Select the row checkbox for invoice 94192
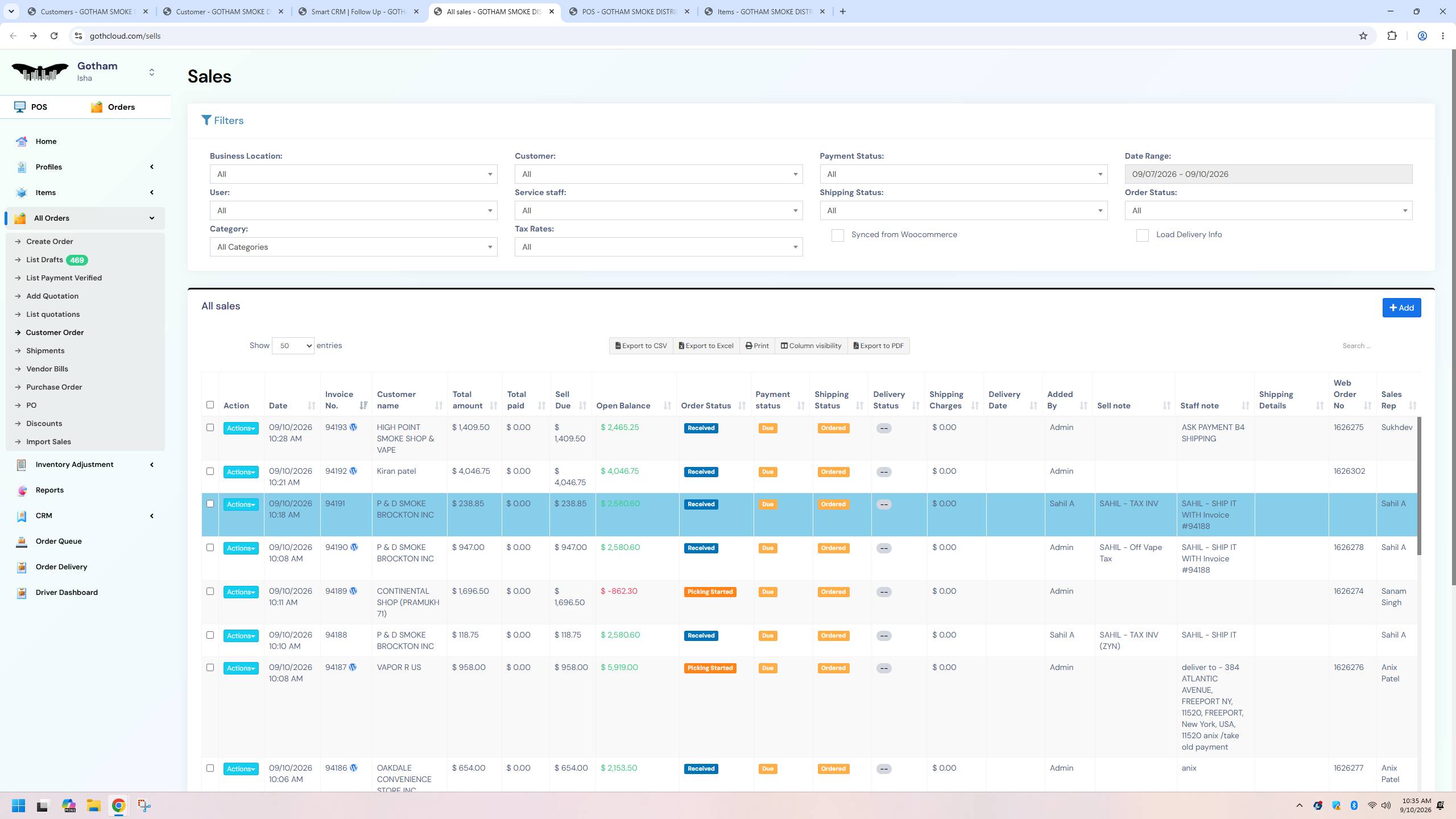 click(210, 471)
